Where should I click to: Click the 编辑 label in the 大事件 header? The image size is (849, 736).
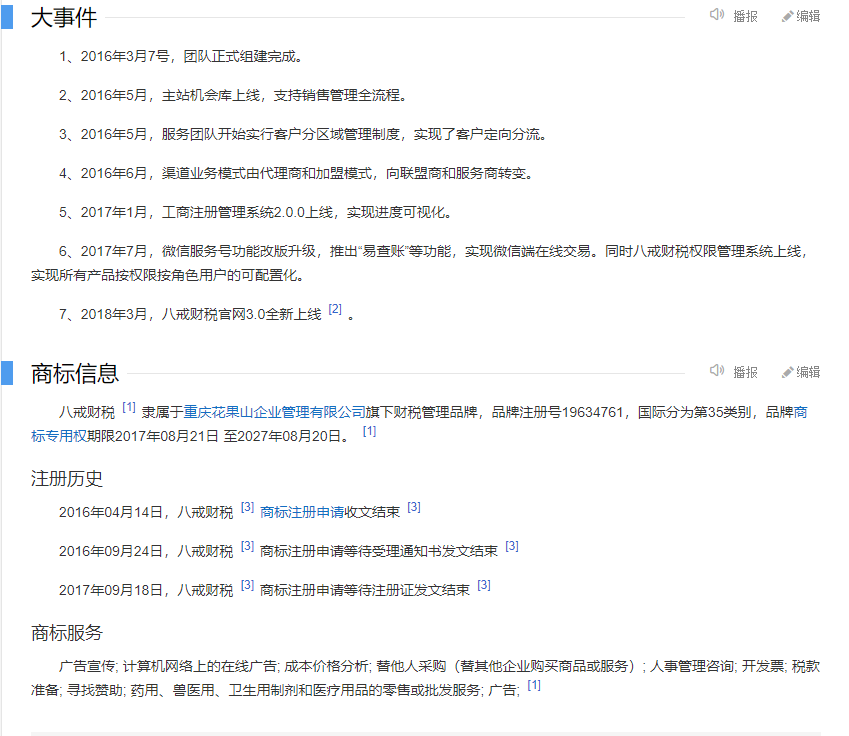808,17
